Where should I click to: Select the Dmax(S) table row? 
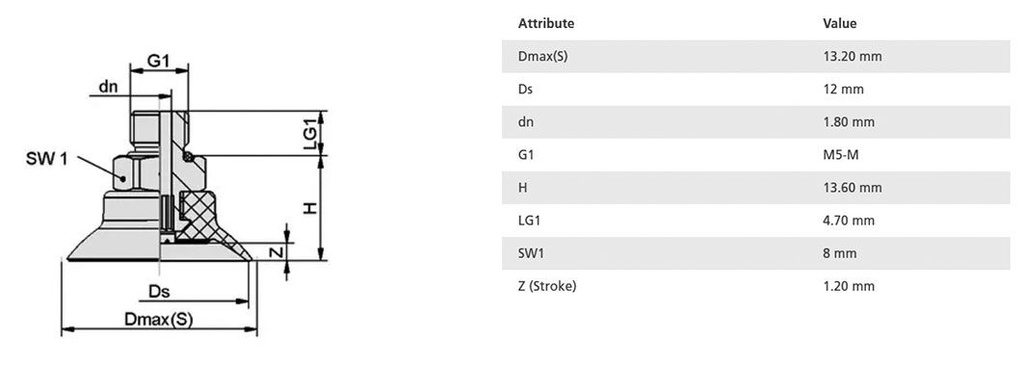tap(756, 56)
